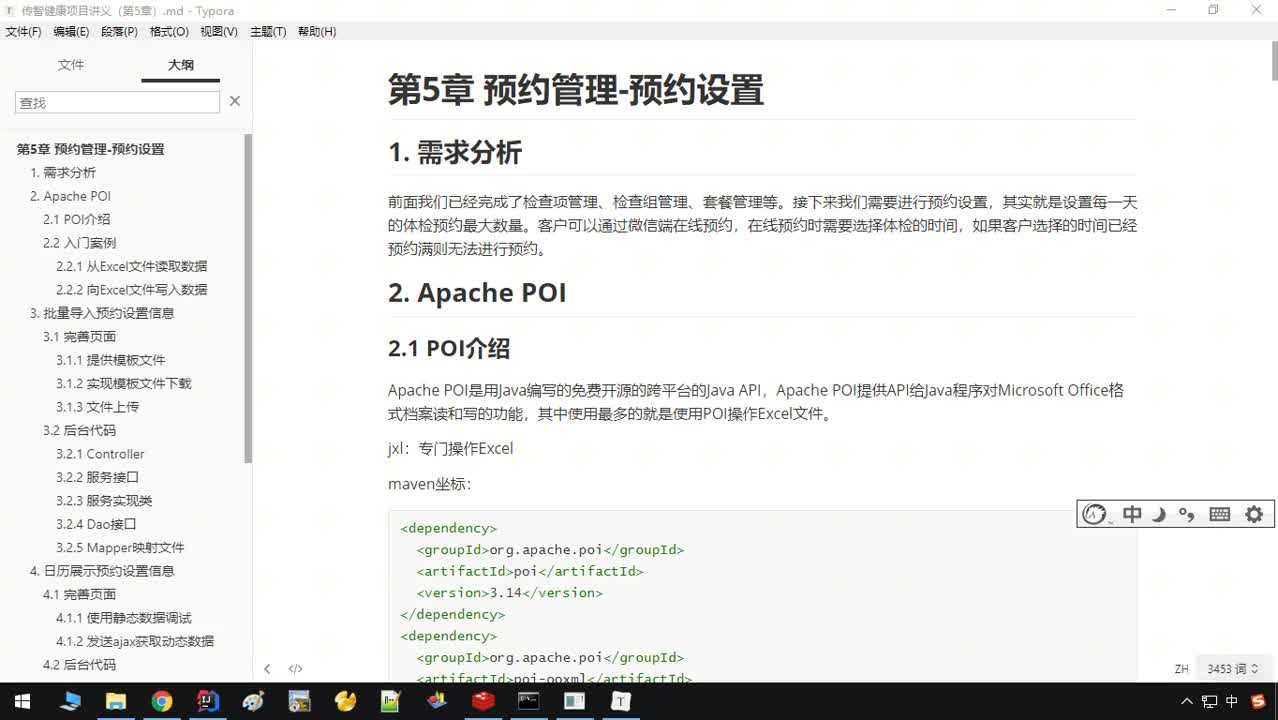This screenshot has width=1278, height=720.
Task: Open the 格式(O) menu
Action: pyautogui.click(x=169, y=32)
